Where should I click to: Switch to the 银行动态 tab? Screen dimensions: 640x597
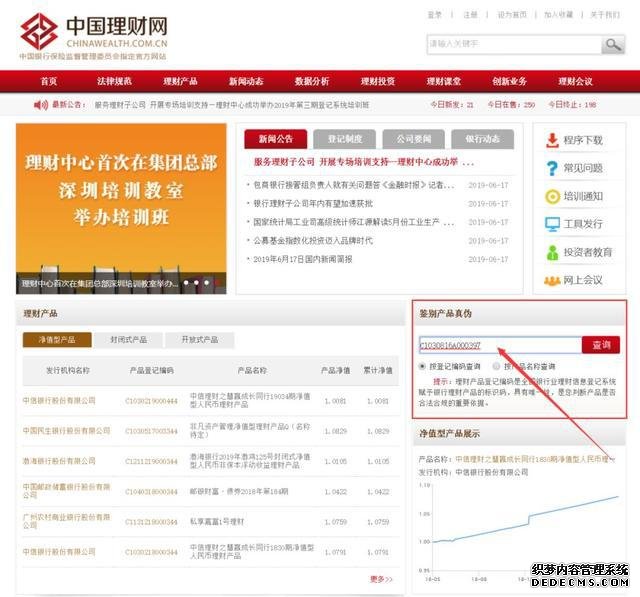point(482,139)
